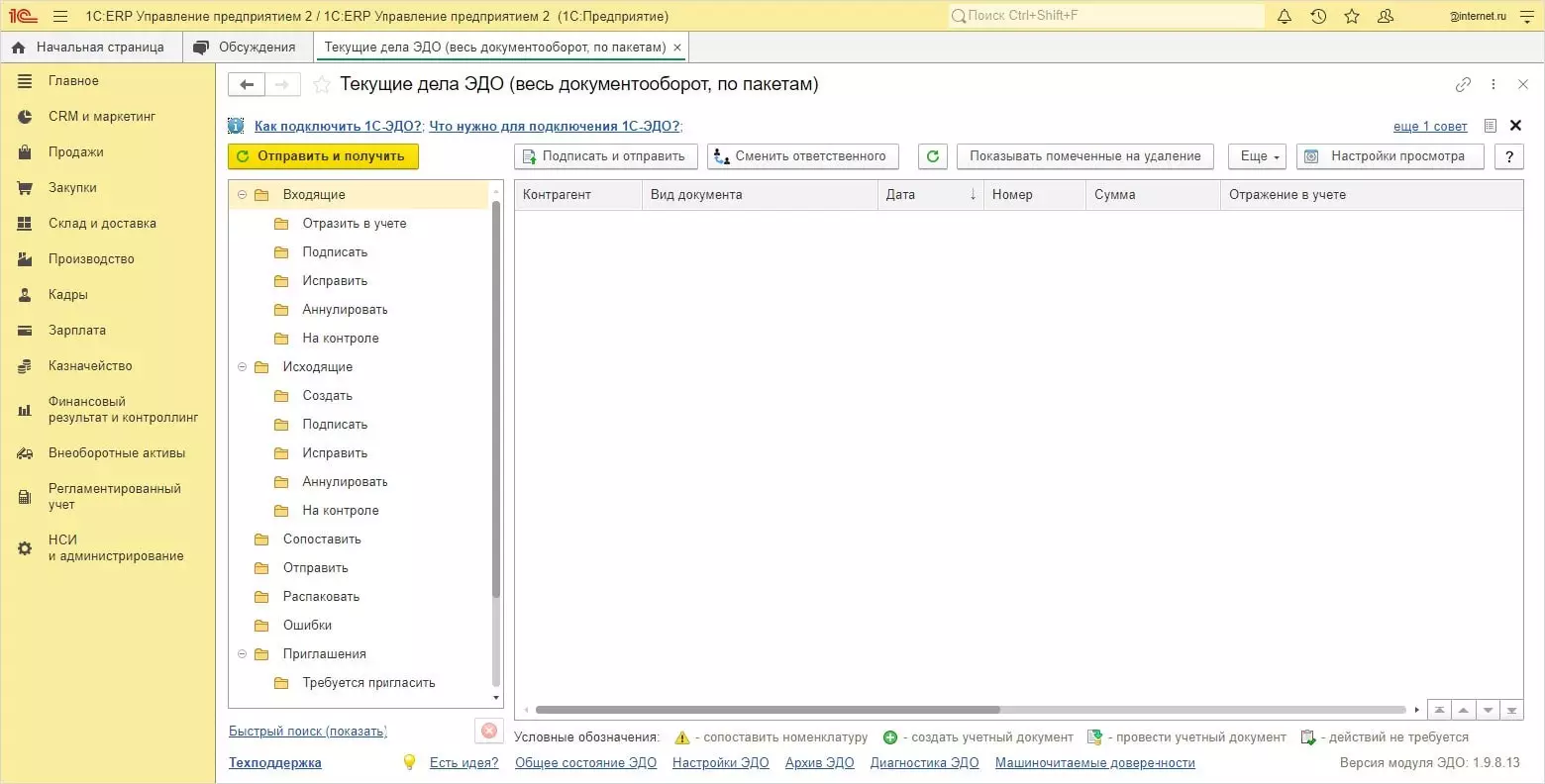The image size is (1545, 784).
Task: Open Главное section in sidebar
Action: 107,81
